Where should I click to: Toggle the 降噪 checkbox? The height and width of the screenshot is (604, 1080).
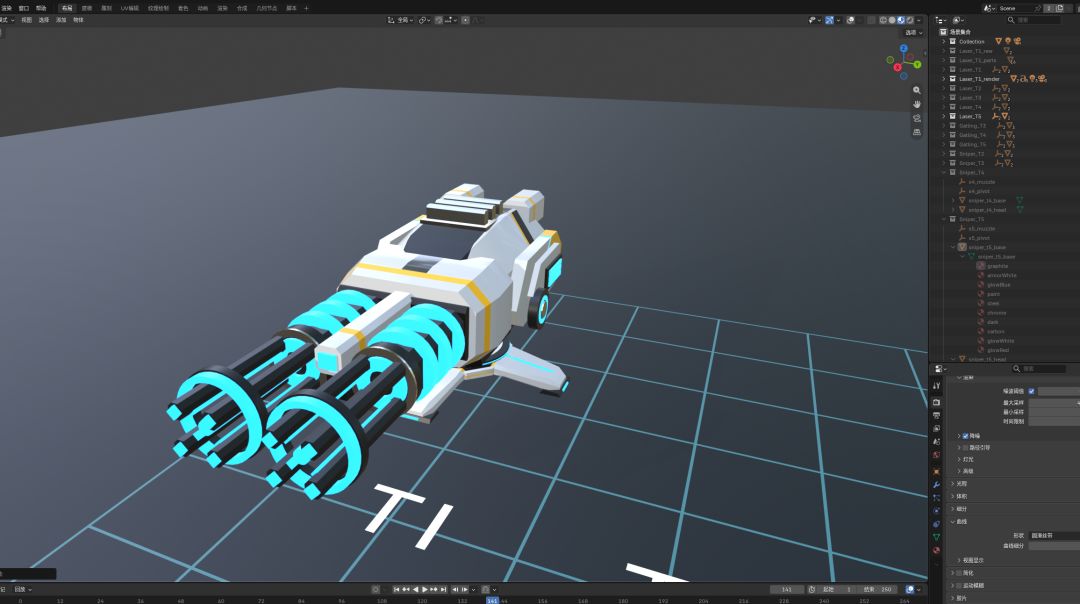pos(966,436)
